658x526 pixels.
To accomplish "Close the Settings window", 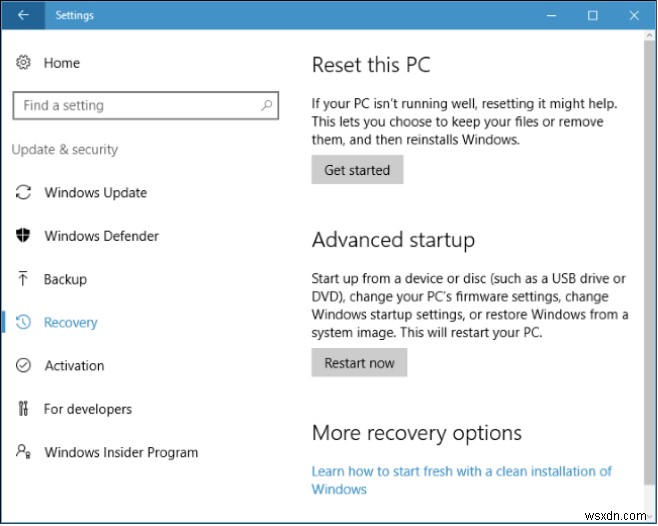I will pyautogui.click(x=634, y=16).
